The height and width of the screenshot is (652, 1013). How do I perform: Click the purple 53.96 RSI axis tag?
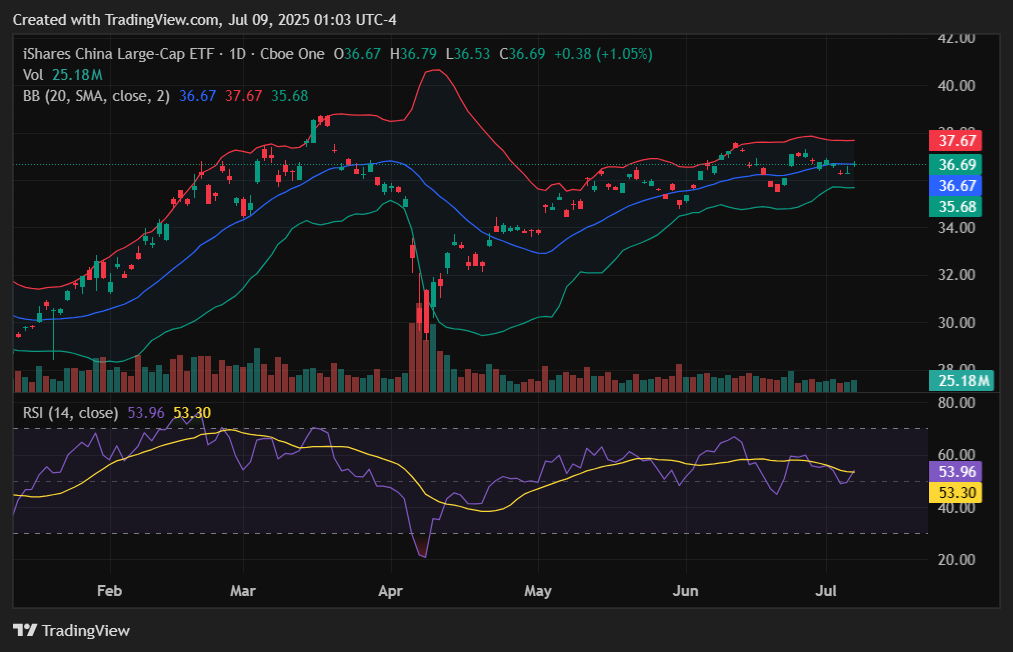(x=956, y=472)
